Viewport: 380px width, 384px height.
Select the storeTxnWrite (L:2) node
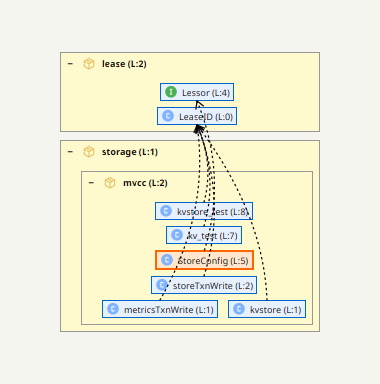pyautogui.click(x=204, y=285)
